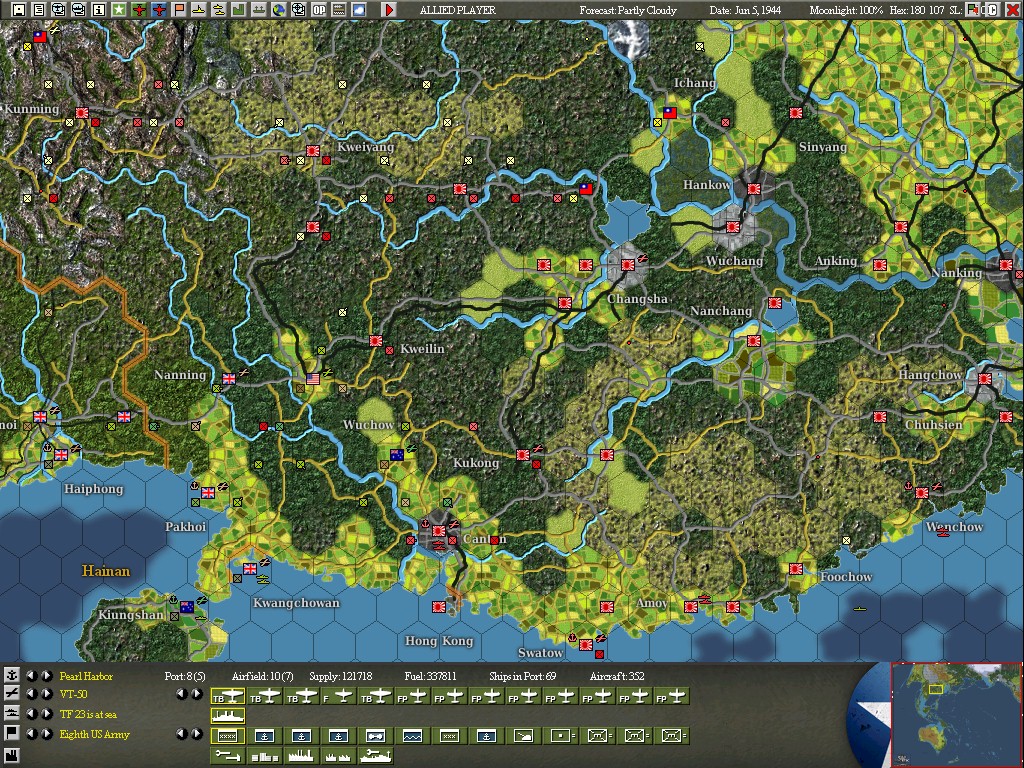Select the highlighted XXXX army HQ icon
Viewport: 1024px width, 768px height.
pyautogui.click(x=228, y=736)
